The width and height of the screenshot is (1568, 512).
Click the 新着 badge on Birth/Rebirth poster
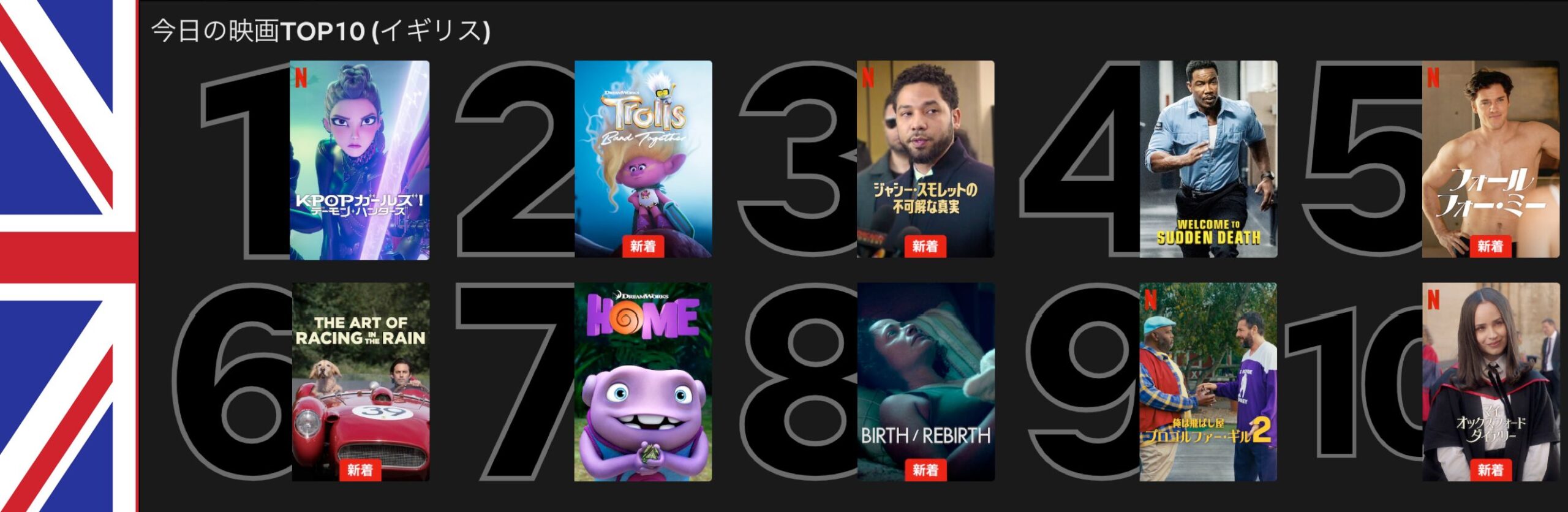925,470
